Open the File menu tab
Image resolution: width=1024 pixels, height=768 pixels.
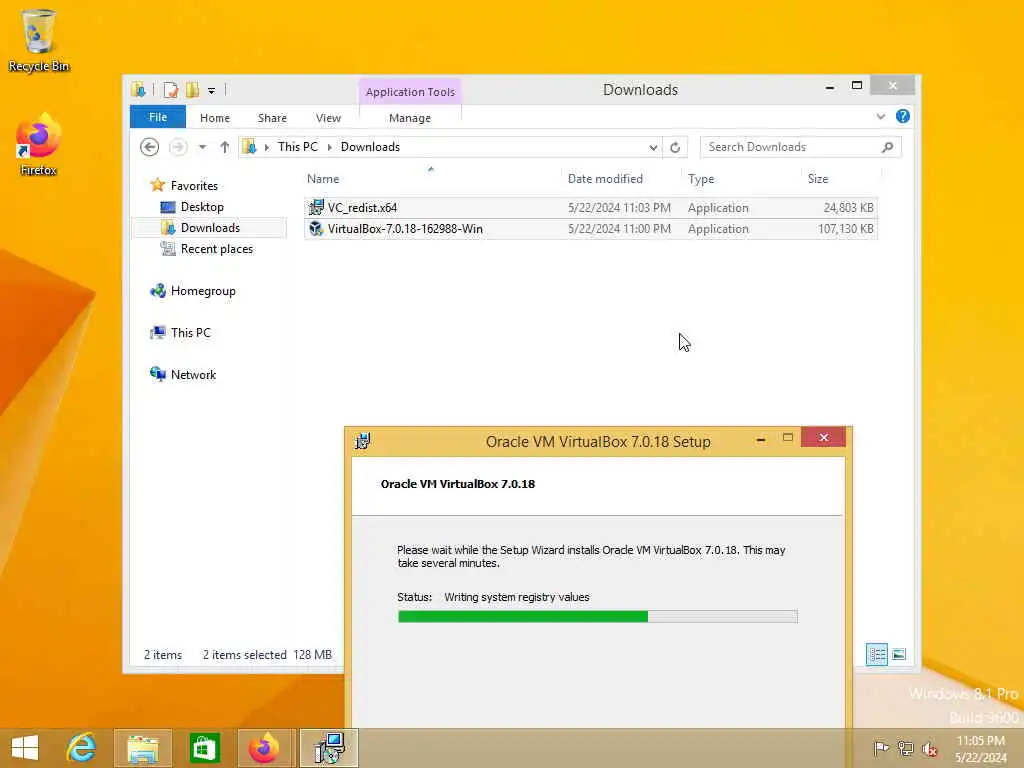(x=158, y=117)
